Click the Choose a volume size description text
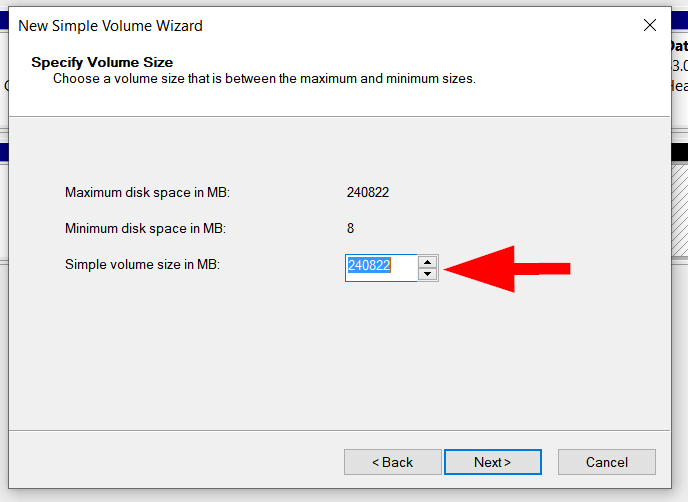This screenshot has height=502, width=688. click(264, 79)
